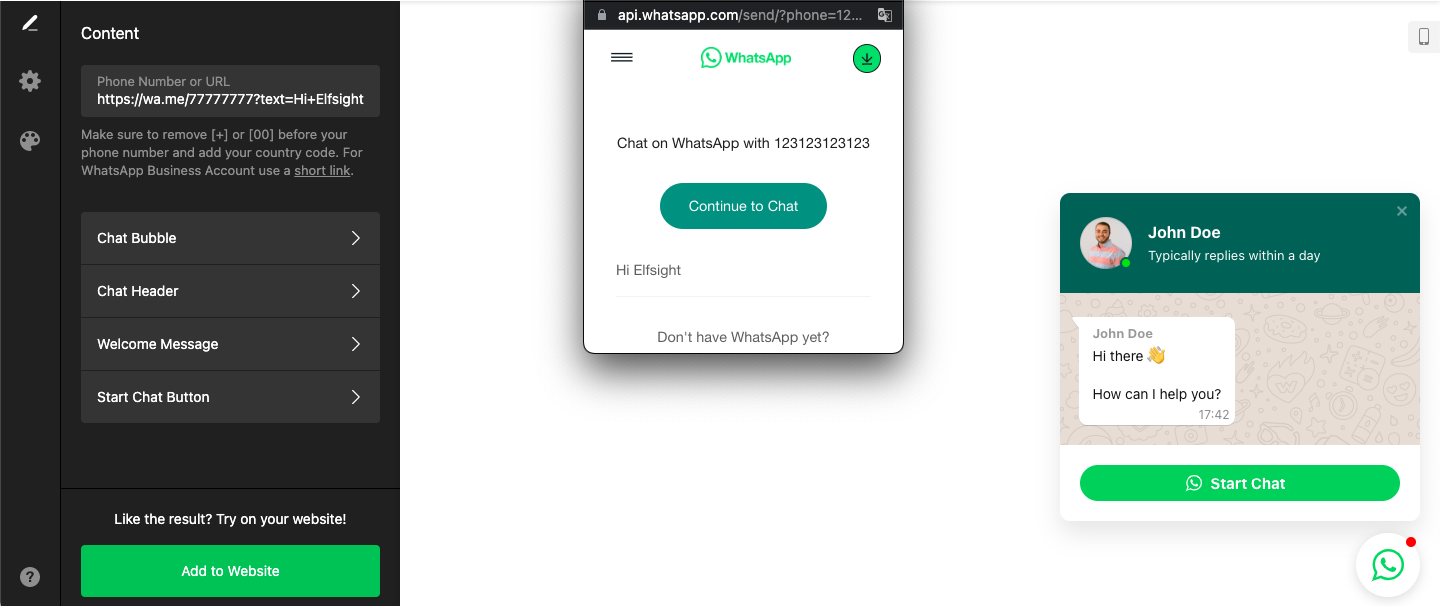Select John Doe's profile photo
1440x606 pixels.
(1106, 243)
